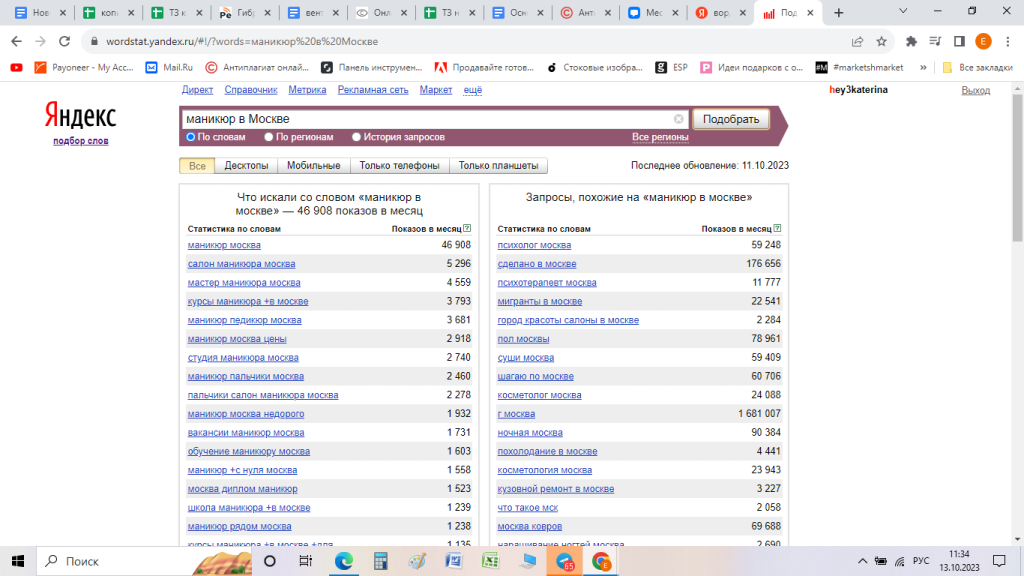Open the Все регионы region selector
This screenshot has width=1024, height=576.
[660, 137]
